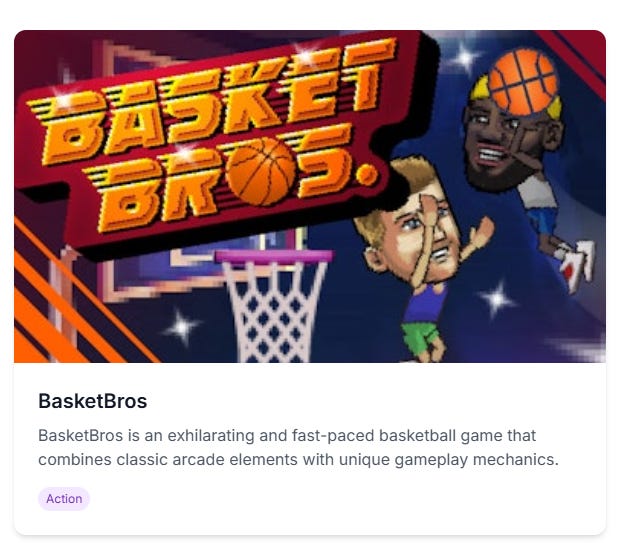Click the bearded player's face

coord(501,141)
